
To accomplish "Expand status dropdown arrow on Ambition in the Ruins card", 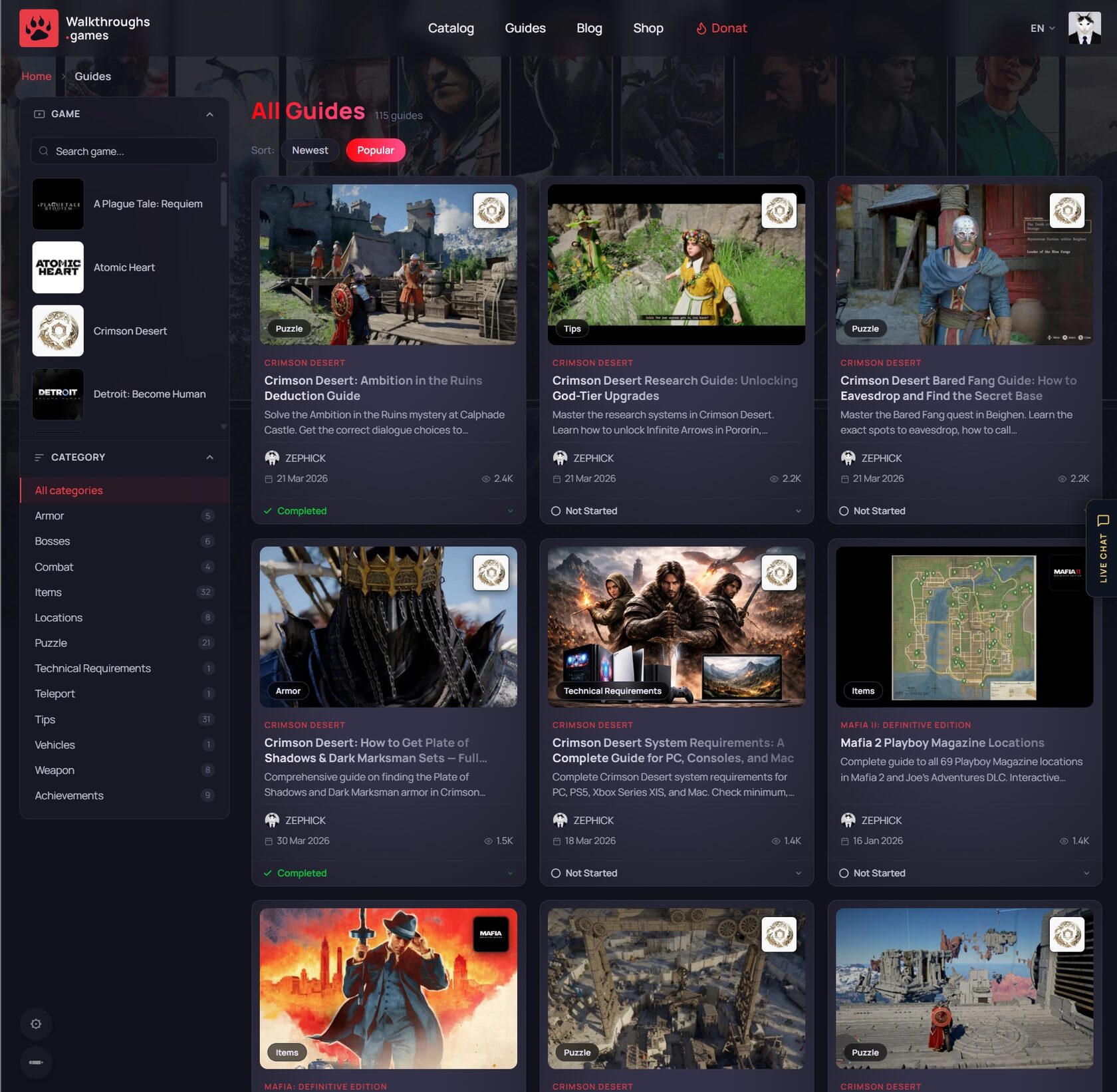I will pyautogui.click(x=510, y=511).
